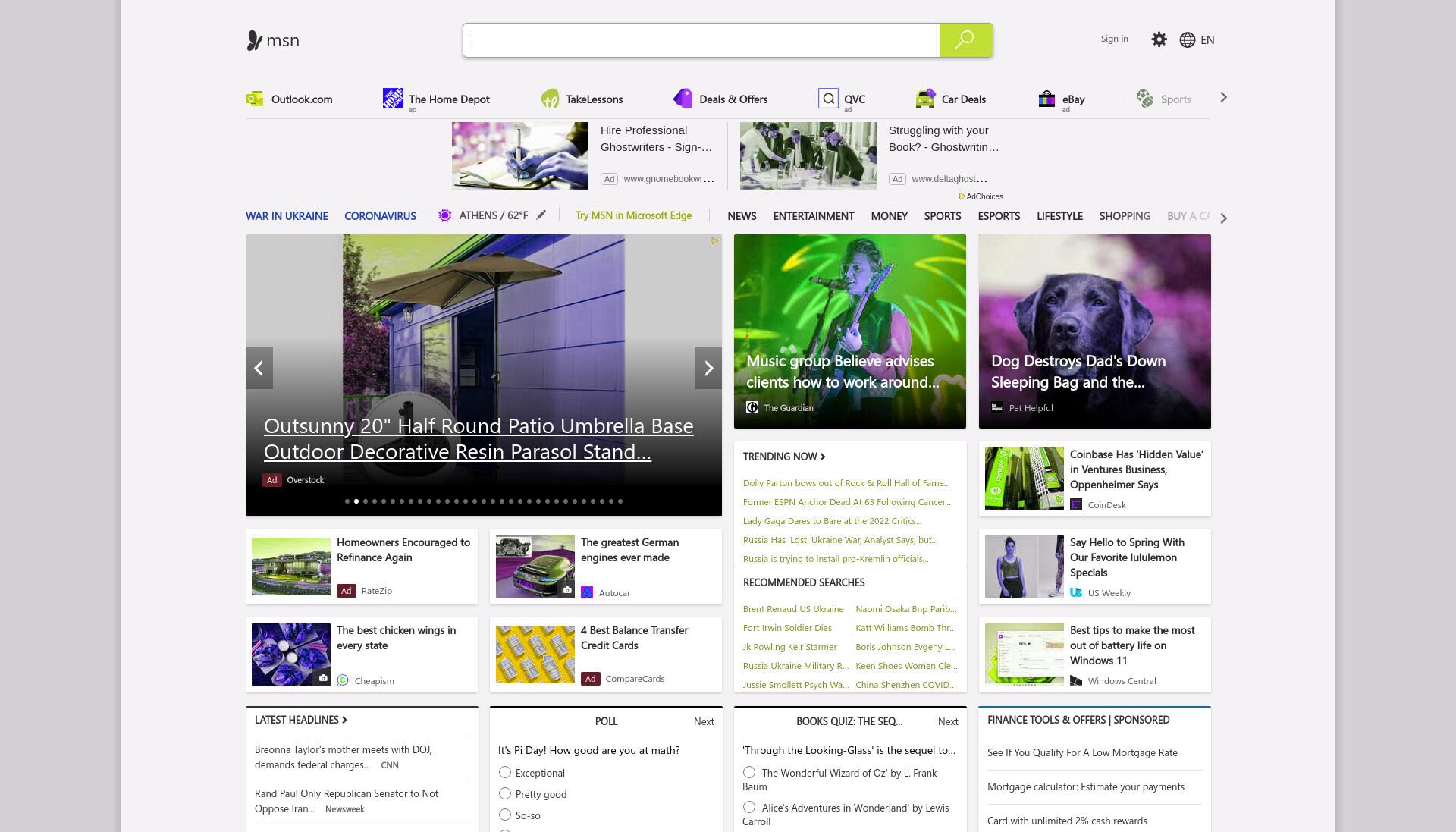Open the Dog Destroys Dad's Sleeping Bag story

(1094, 331)
